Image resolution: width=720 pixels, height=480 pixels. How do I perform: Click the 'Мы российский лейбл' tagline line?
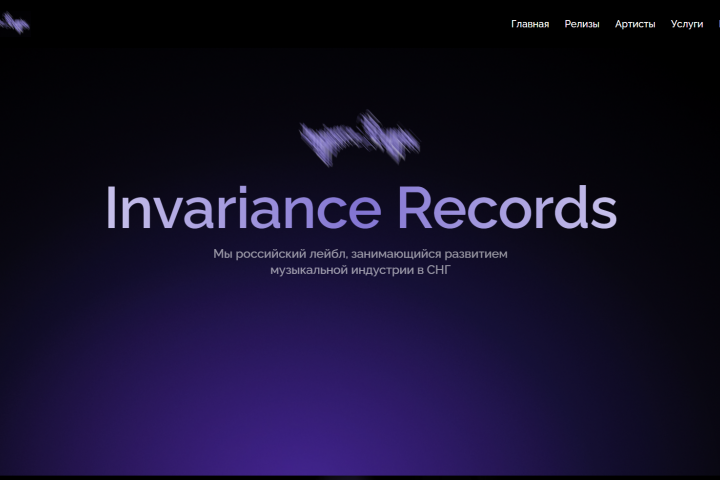(360, 254)
